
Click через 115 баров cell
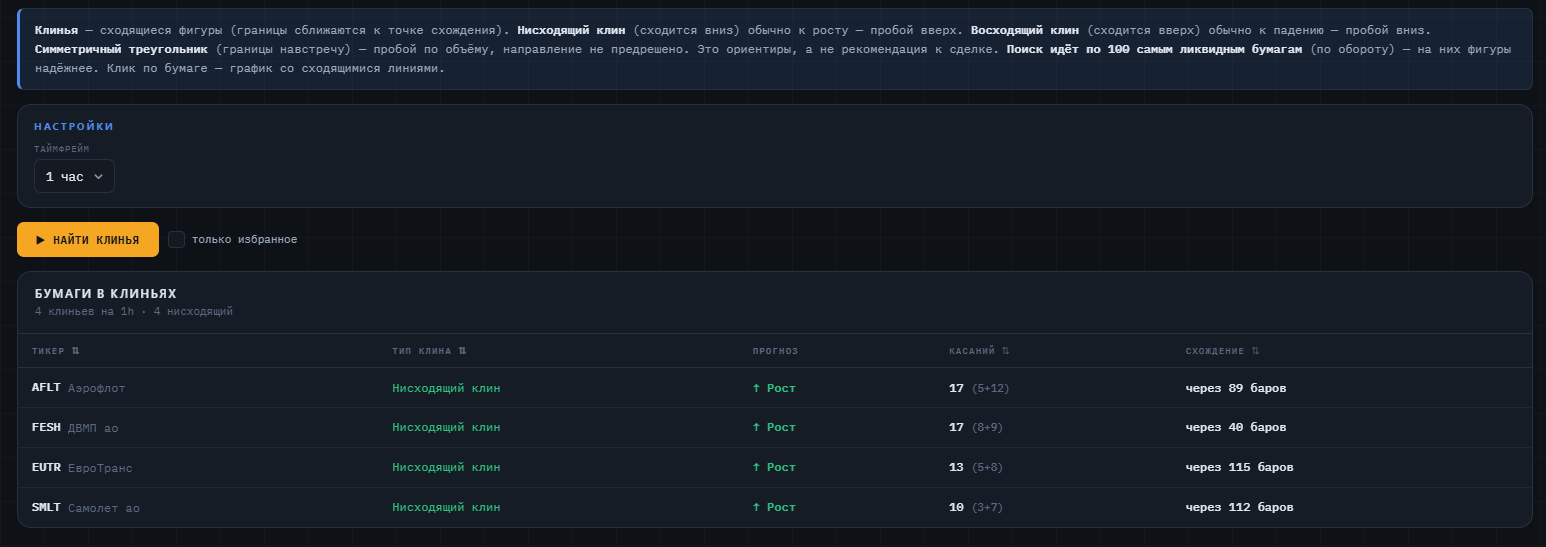coord(1240,468)
